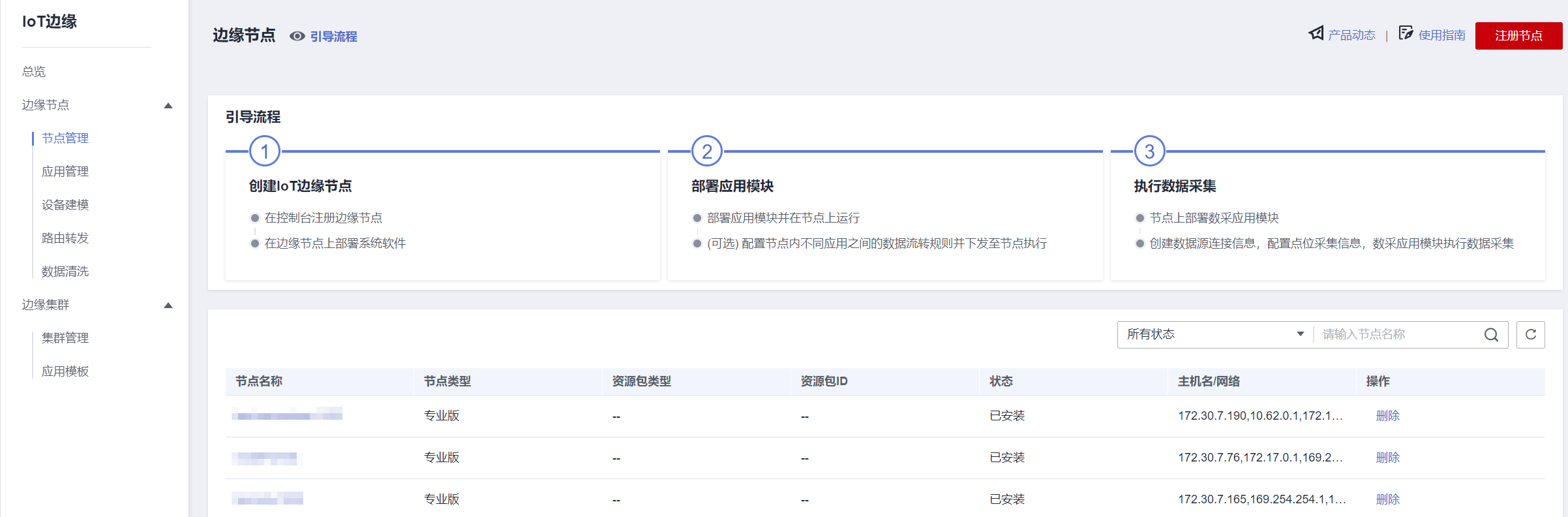Open the first blurred node name link

(287, 414)
